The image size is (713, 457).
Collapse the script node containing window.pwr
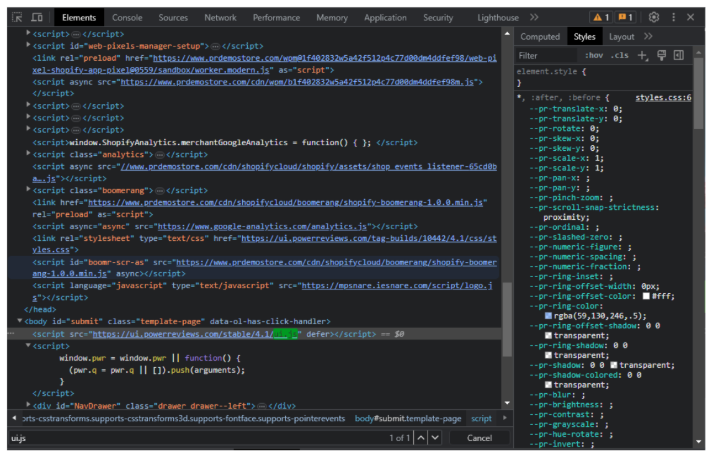click(28, 345)
